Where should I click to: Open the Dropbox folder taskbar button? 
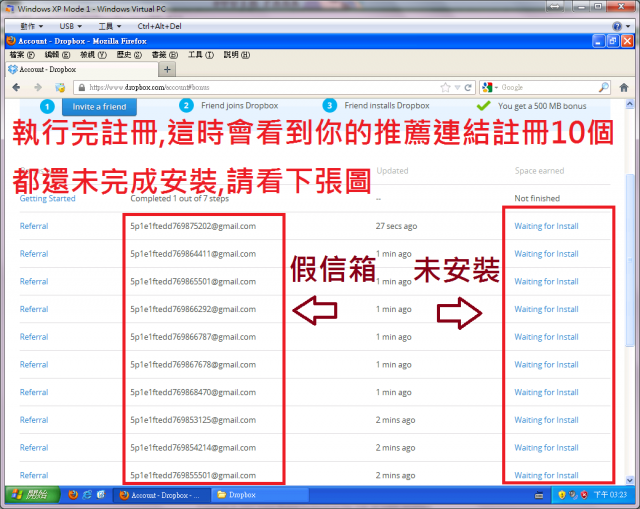pyautogui.click(x=260, y=495)
